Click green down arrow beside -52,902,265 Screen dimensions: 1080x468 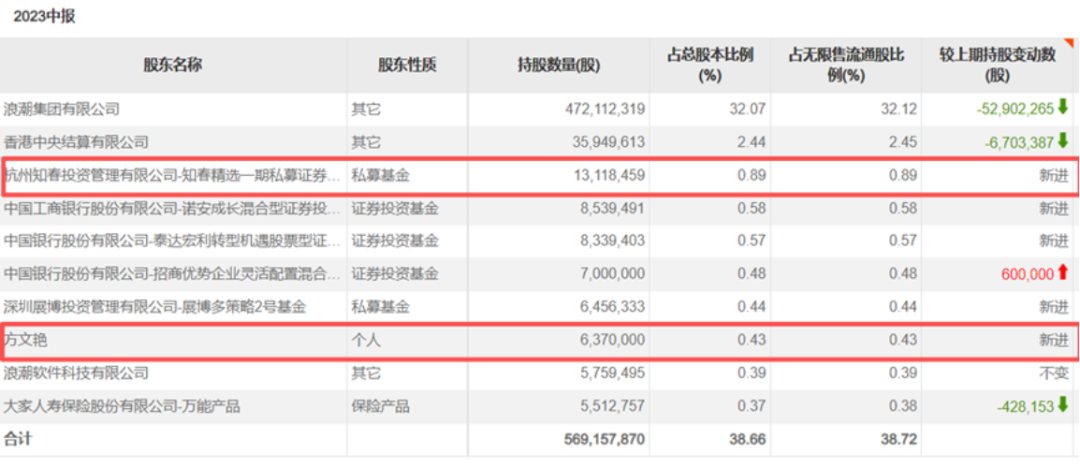tap(1063, 107)
